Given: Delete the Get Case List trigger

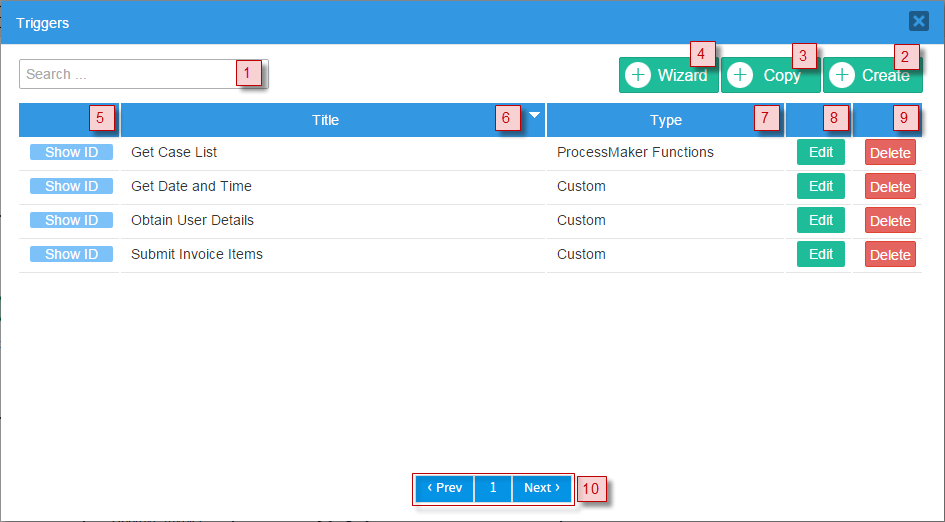Looking at the screenshot, I should coord(890,153).
